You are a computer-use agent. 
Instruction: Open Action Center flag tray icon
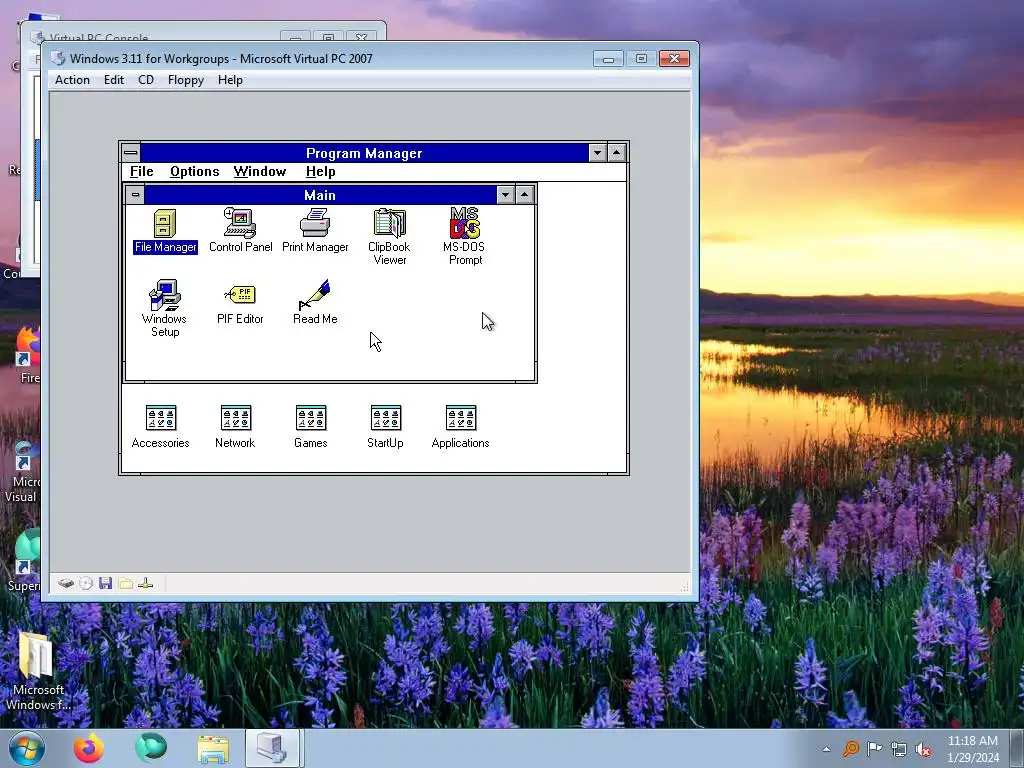point(874,748)
